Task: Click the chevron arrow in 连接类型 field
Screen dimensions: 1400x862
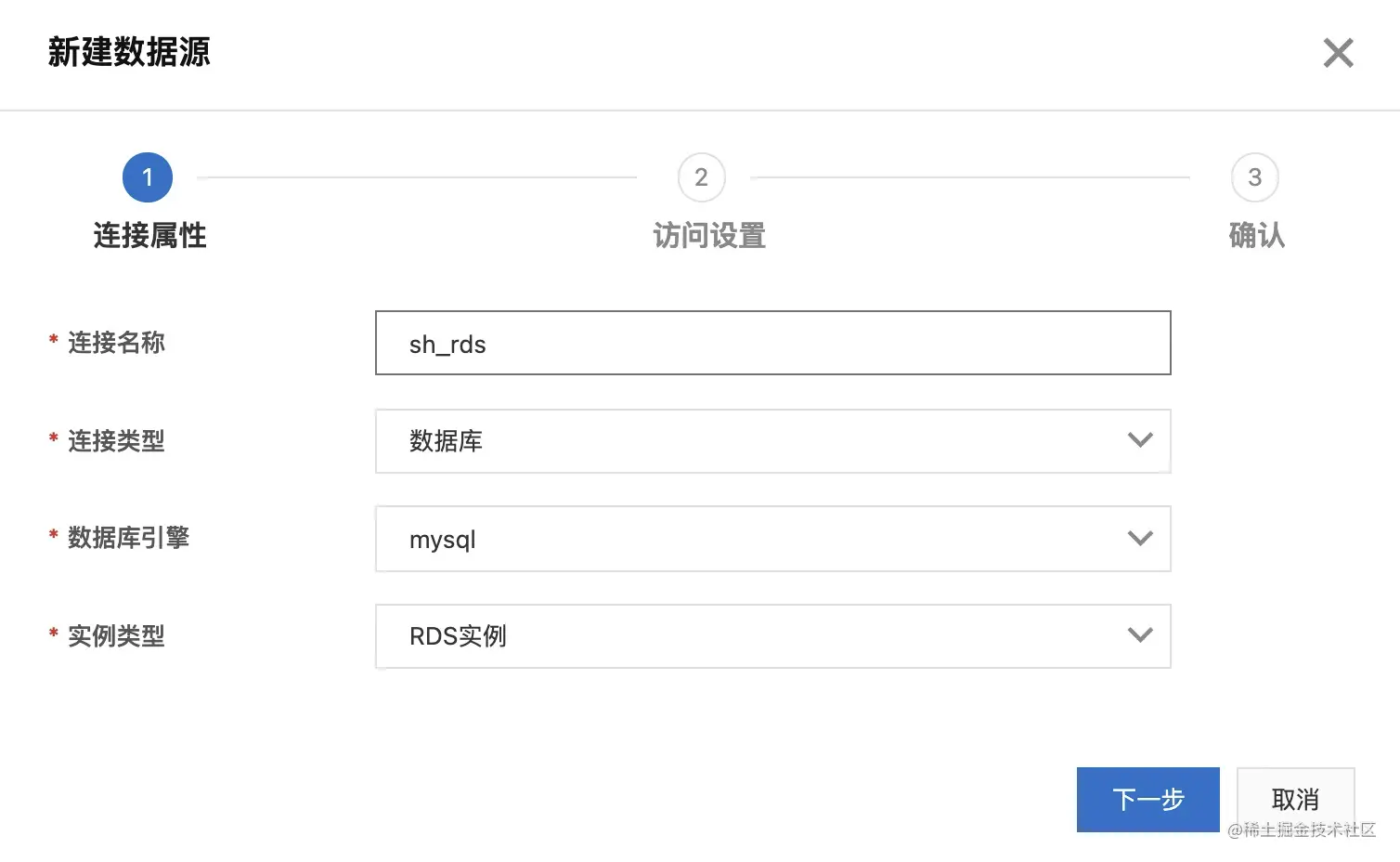Action: pyautogui.click(x=1140, y=440)
